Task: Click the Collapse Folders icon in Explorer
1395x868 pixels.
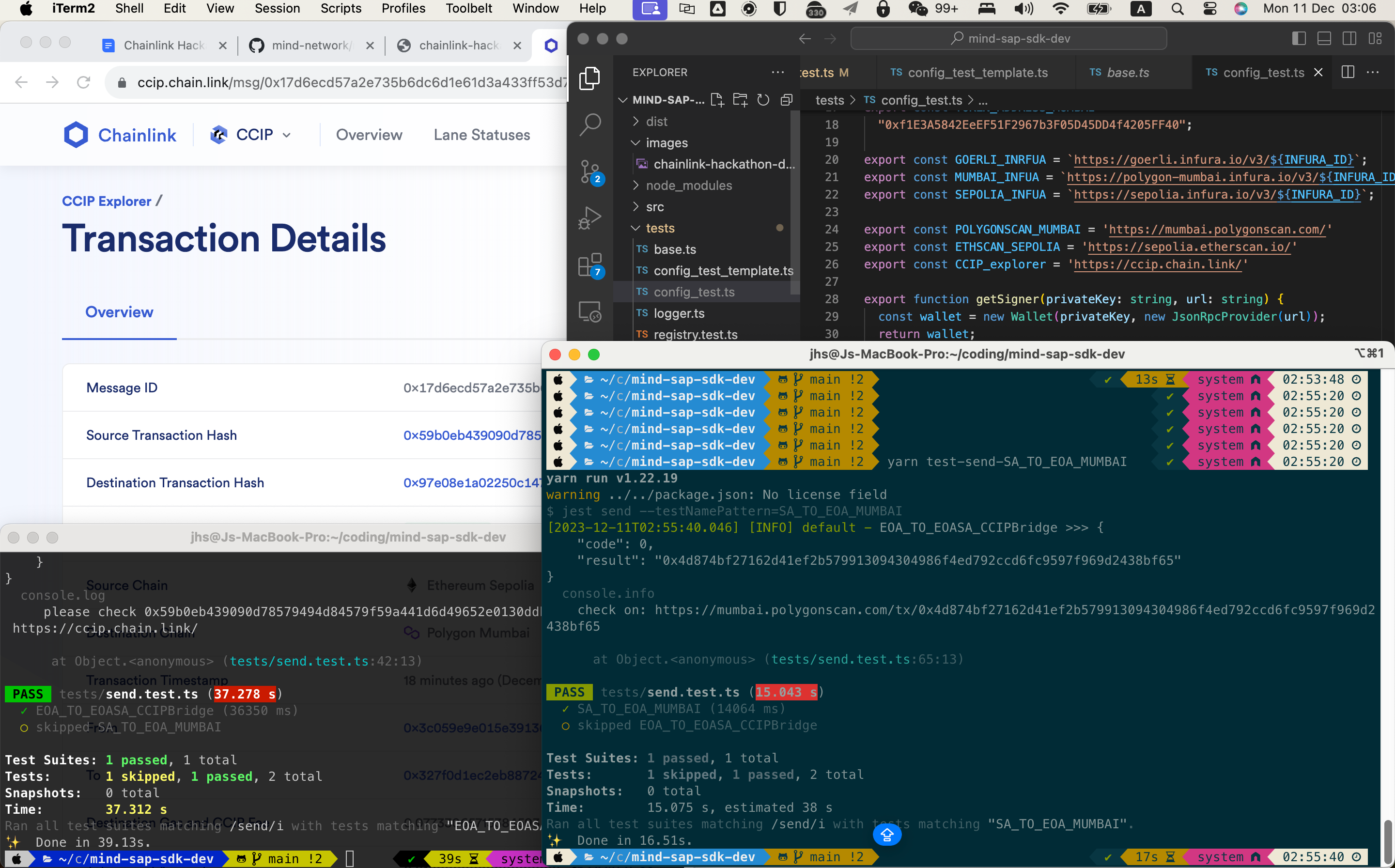Action: (x=787, y=100)
